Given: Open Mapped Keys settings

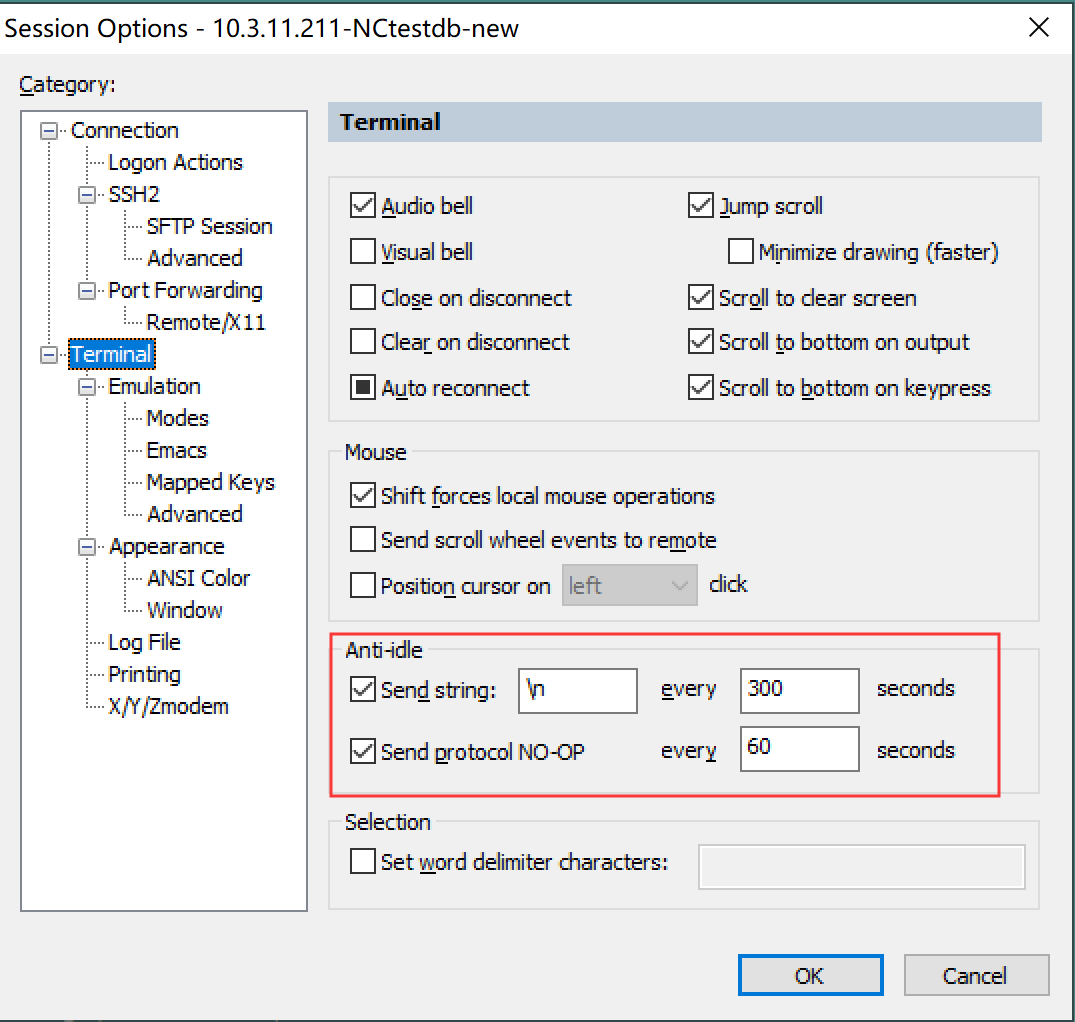Looking at the screenshot, I should click(210, 483).
